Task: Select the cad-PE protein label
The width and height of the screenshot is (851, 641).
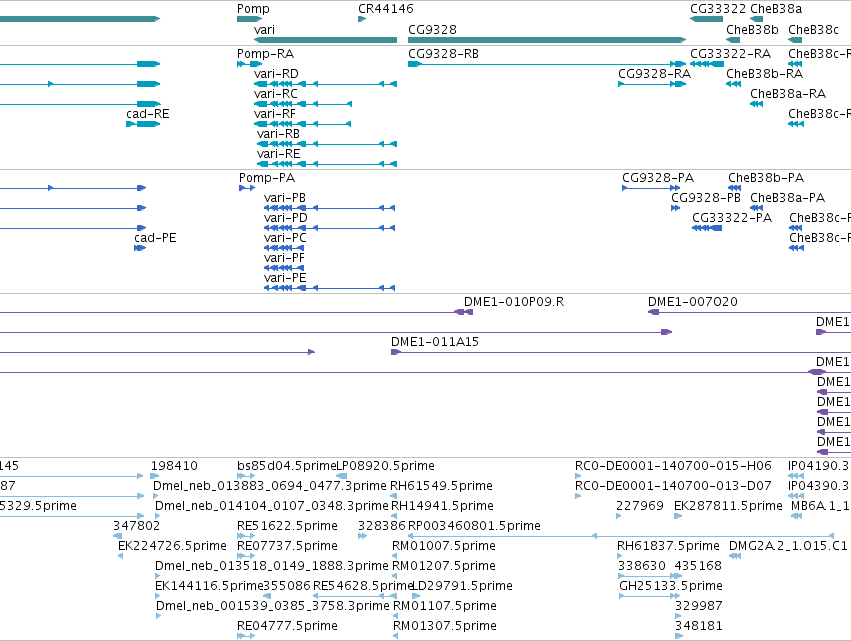Action: 155,238
